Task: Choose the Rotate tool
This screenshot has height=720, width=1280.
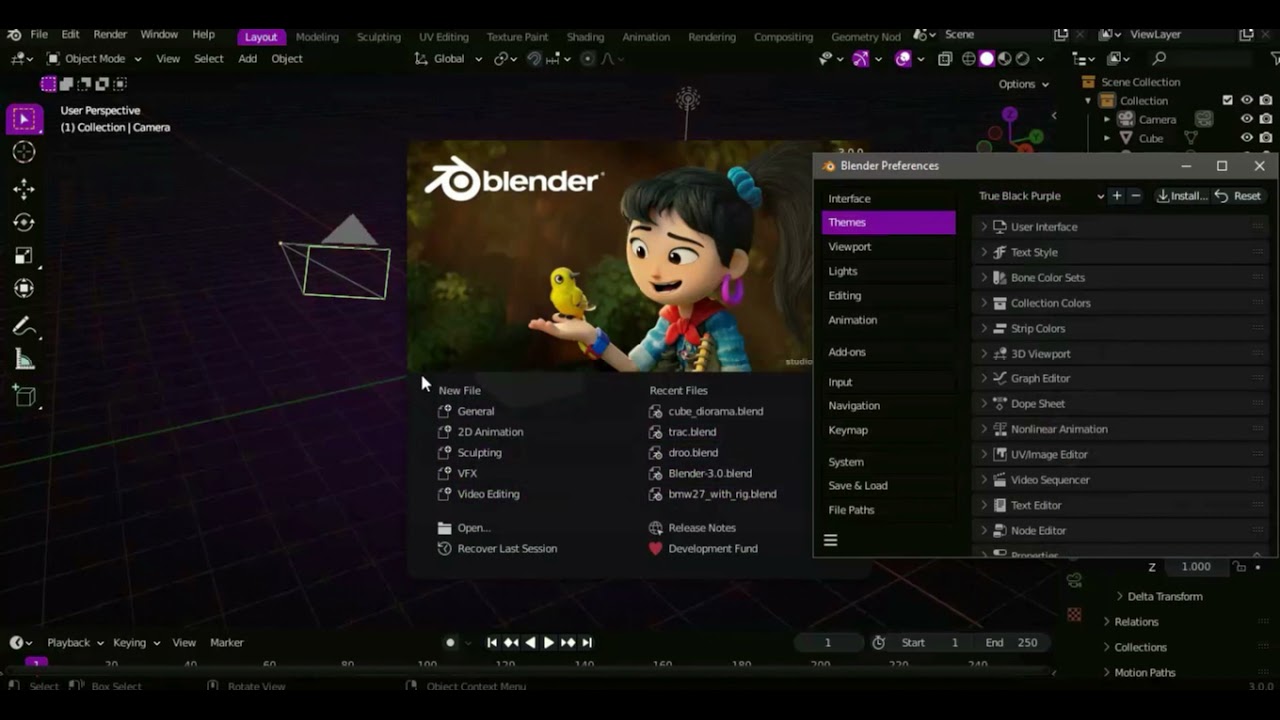Action: [x=24, y=222]
